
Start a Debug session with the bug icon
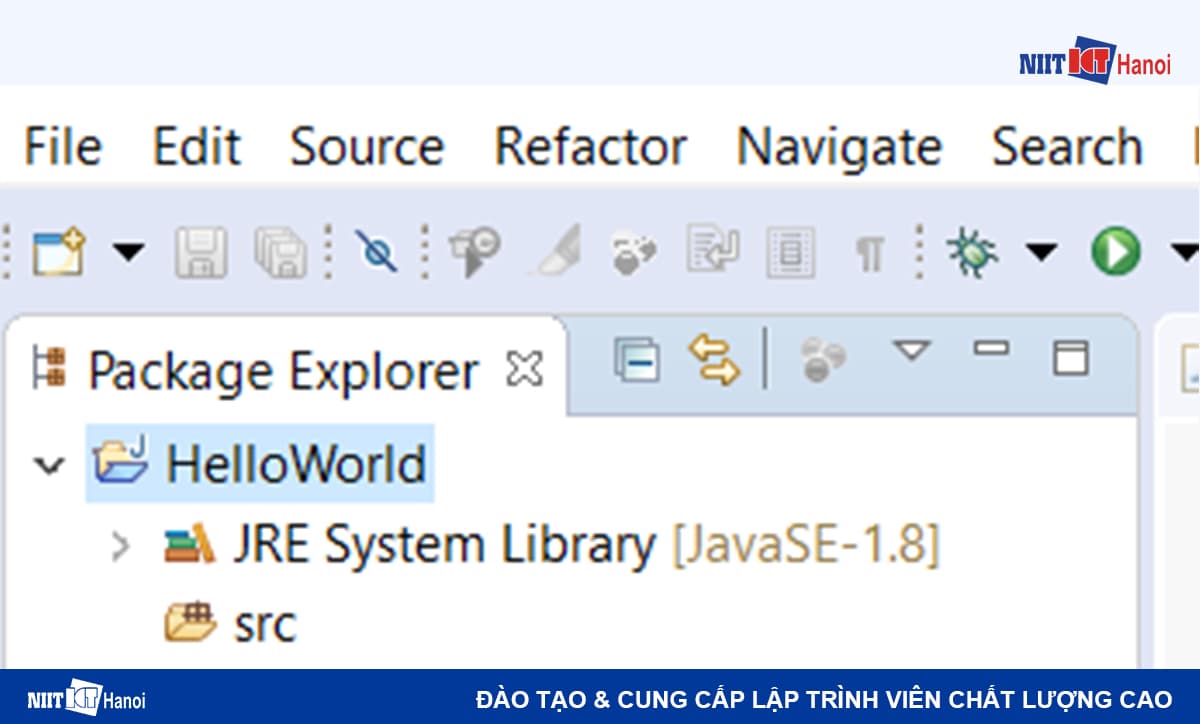(x=972, y=253)
